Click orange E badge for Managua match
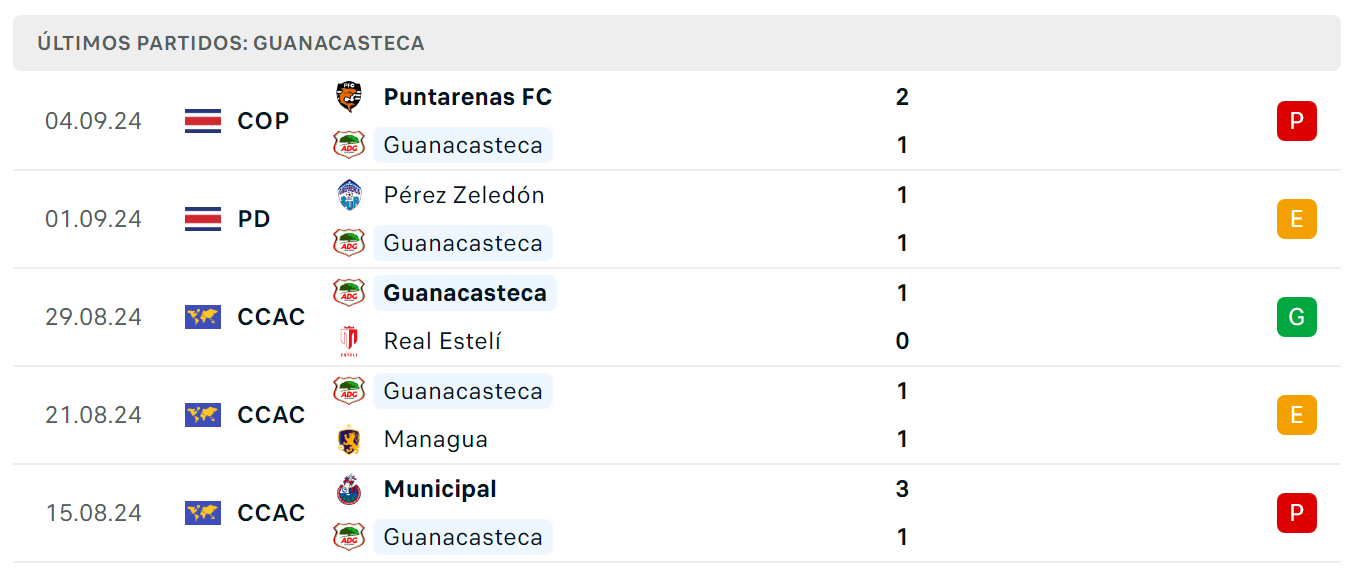Image resolution: width=1353 pixels, height=581 pixels. pyautogui.click(x=1296, y=415)
